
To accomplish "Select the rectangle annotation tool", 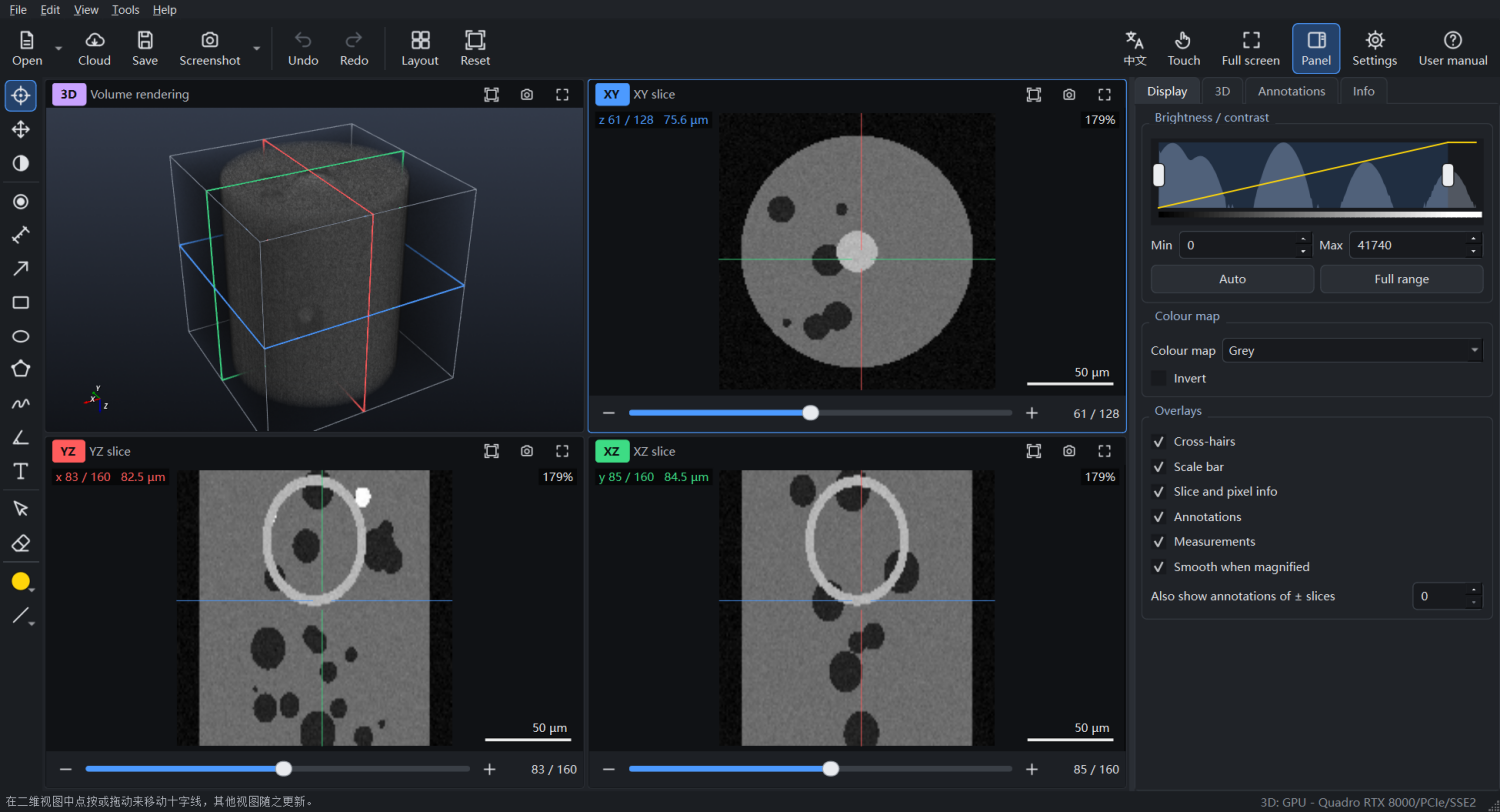I will coord(21,302).
